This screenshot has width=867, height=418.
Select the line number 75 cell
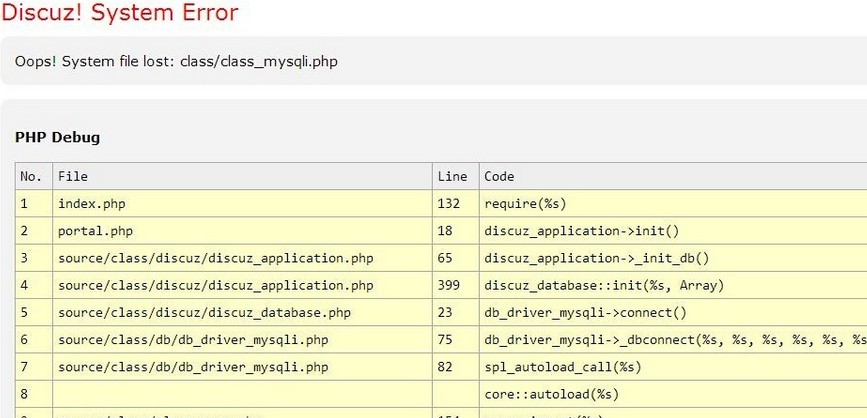pos(446,340)
